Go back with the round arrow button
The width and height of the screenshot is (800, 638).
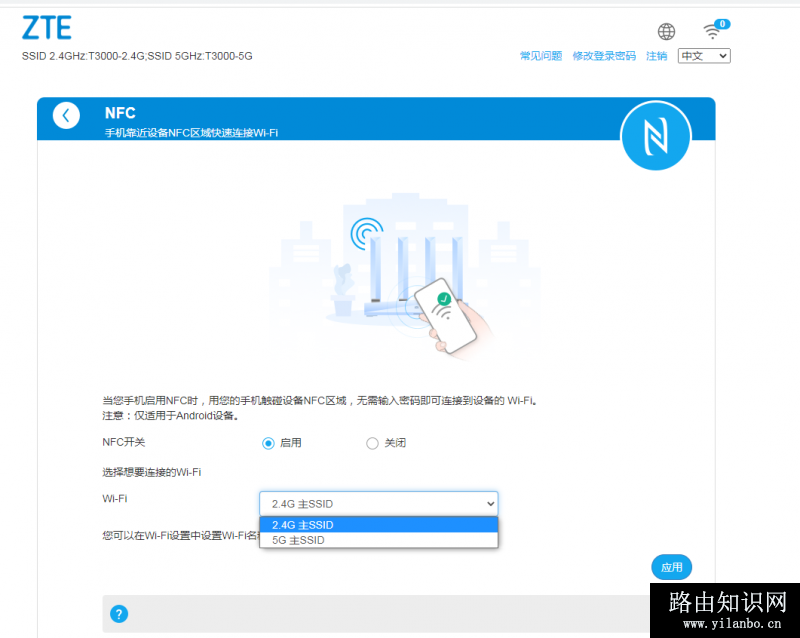coord(66,115)
